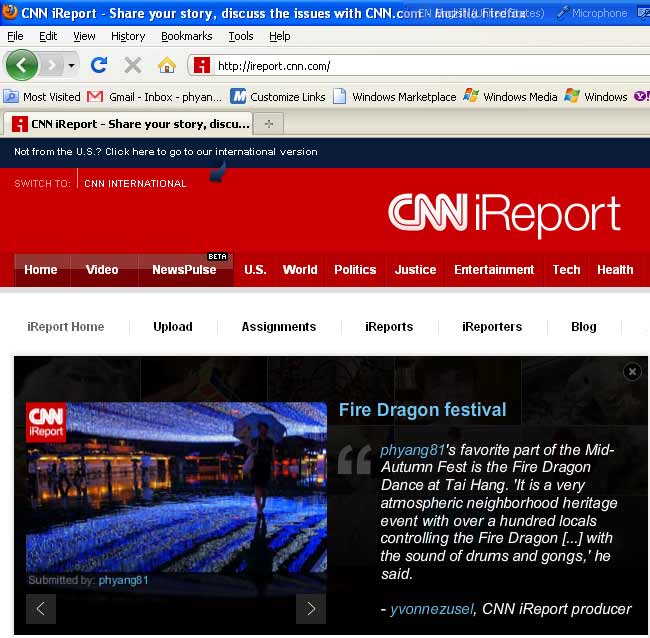Open the Tech section

click(x=566, y=270)
